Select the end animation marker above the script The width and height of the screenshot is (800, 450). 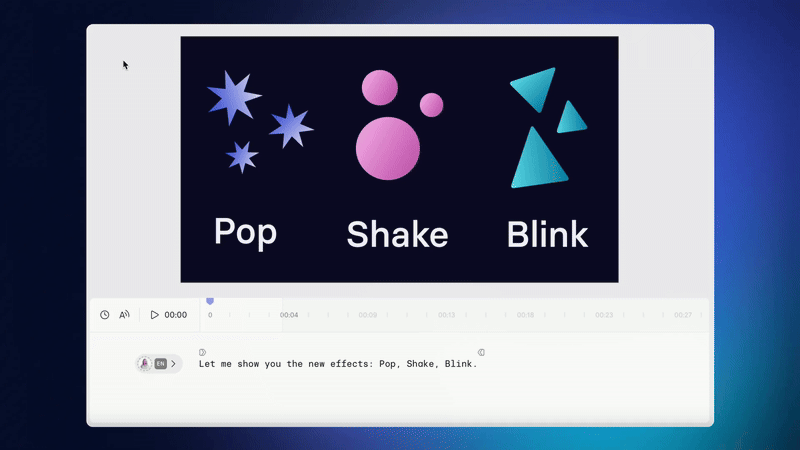click(481, 352)
